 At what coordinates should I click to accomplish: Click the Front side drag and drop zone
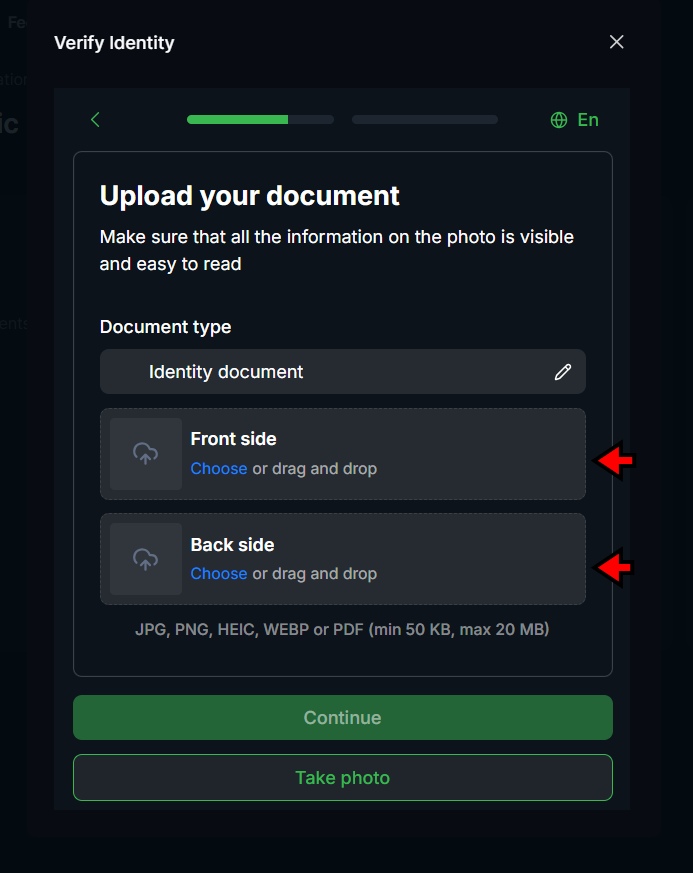(342, 454)
